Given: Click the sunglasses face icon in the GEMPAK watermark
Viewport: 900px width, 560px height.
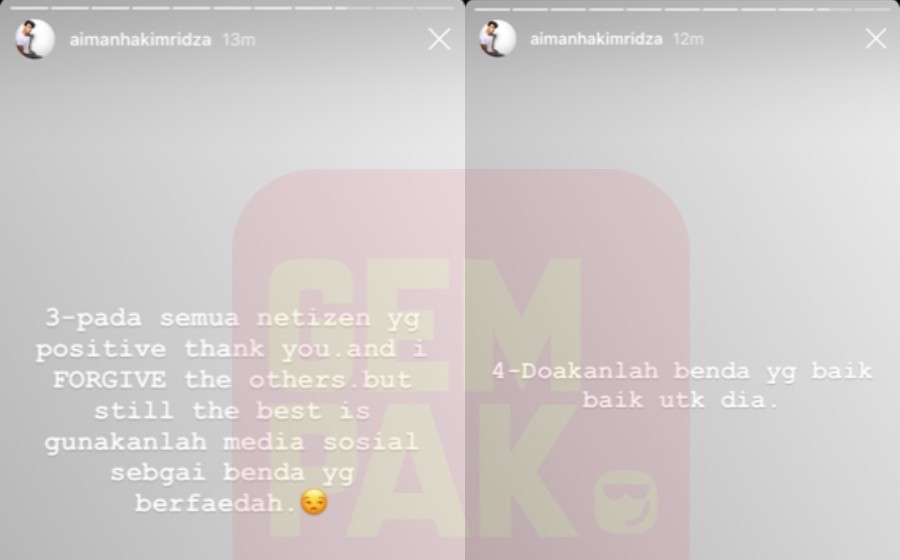Looking at the screenshot, I should 624,501.
